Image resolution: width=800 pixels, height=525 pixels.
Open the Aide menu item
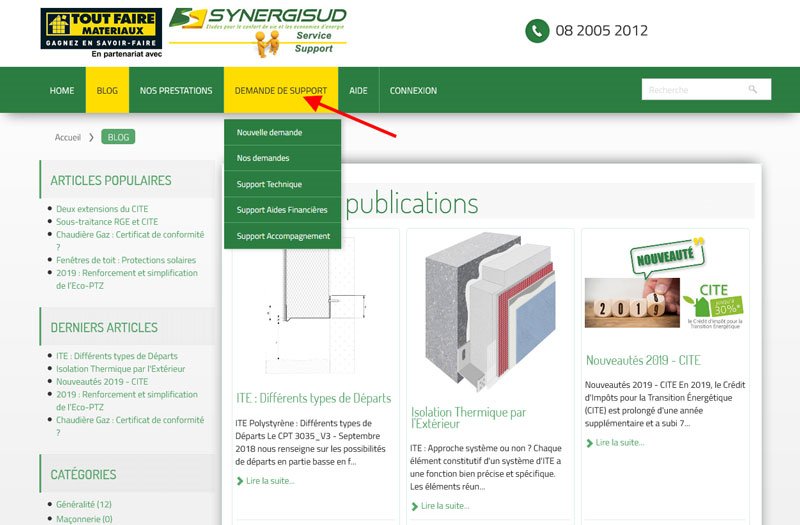coord(358,91)
